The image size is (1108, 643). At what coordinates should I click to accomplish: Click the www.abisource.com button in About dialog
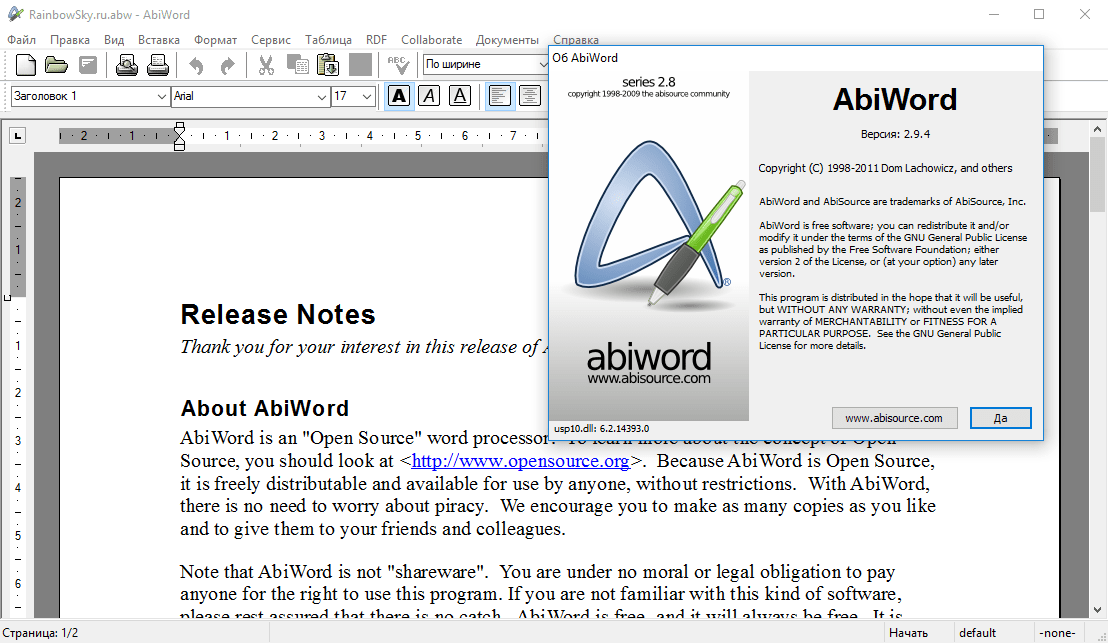(x=894, y=418)
